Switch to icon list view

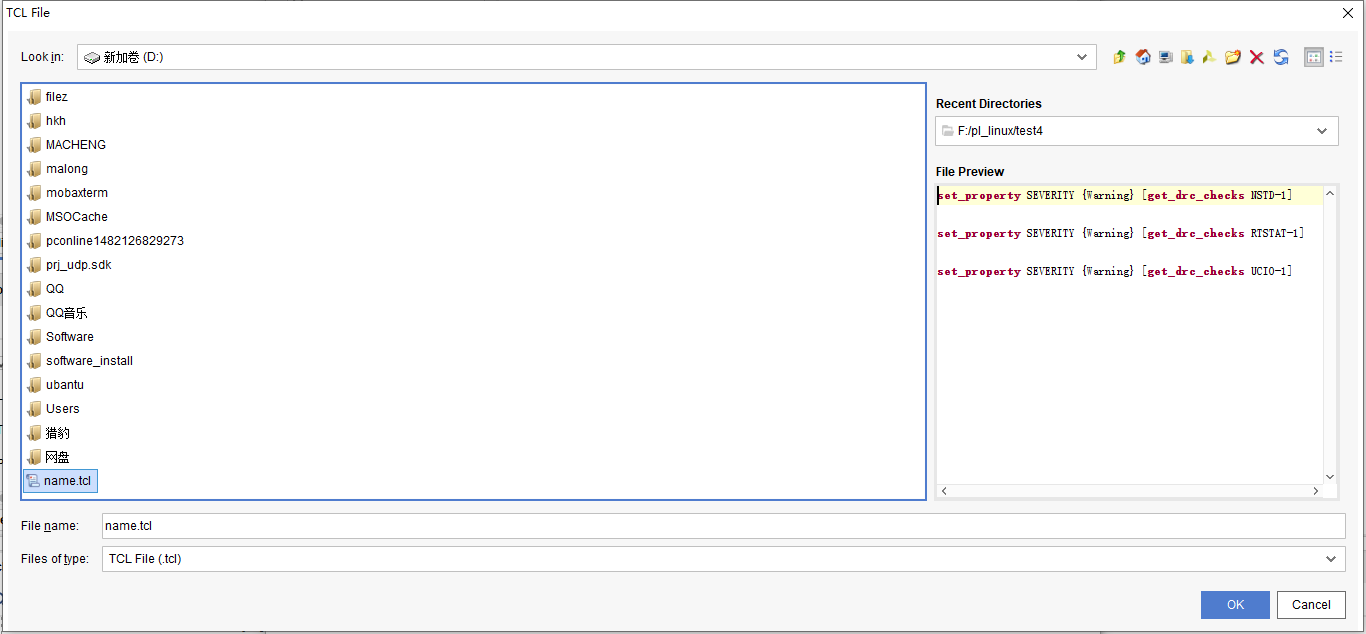1314,57
